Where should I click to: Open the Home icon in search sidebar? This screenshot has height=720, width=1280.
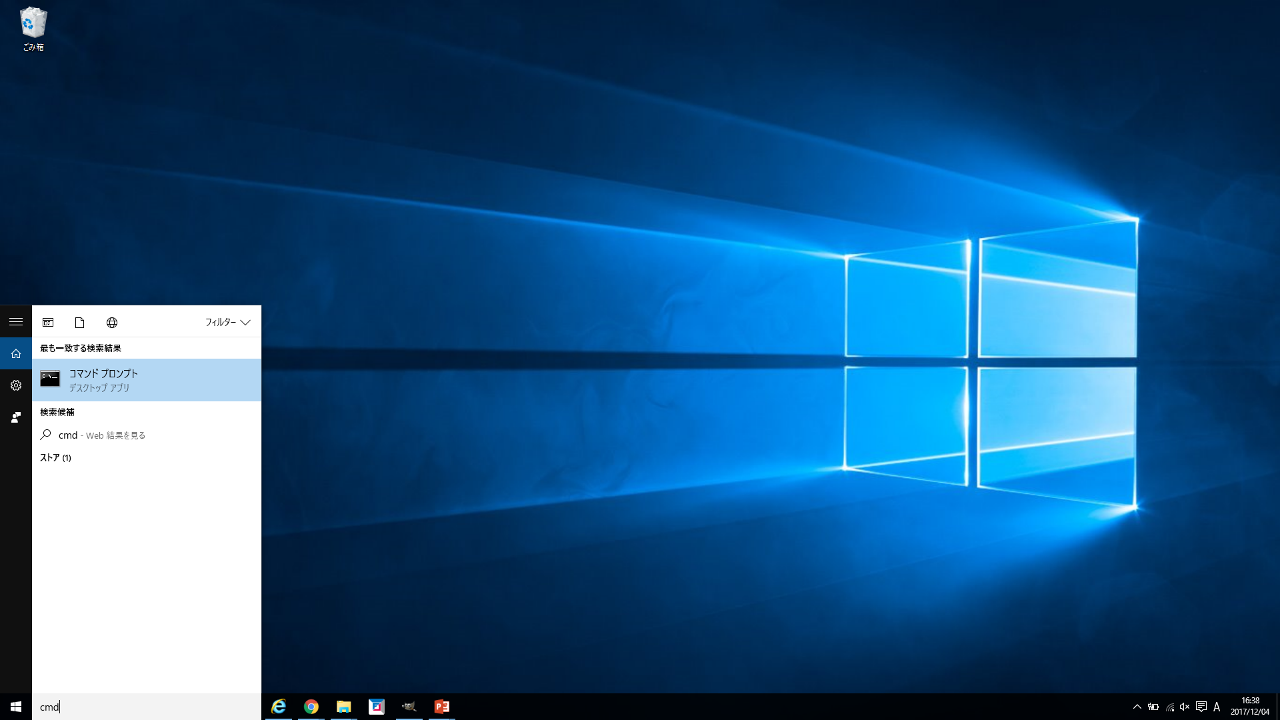(x=16, y=353)
